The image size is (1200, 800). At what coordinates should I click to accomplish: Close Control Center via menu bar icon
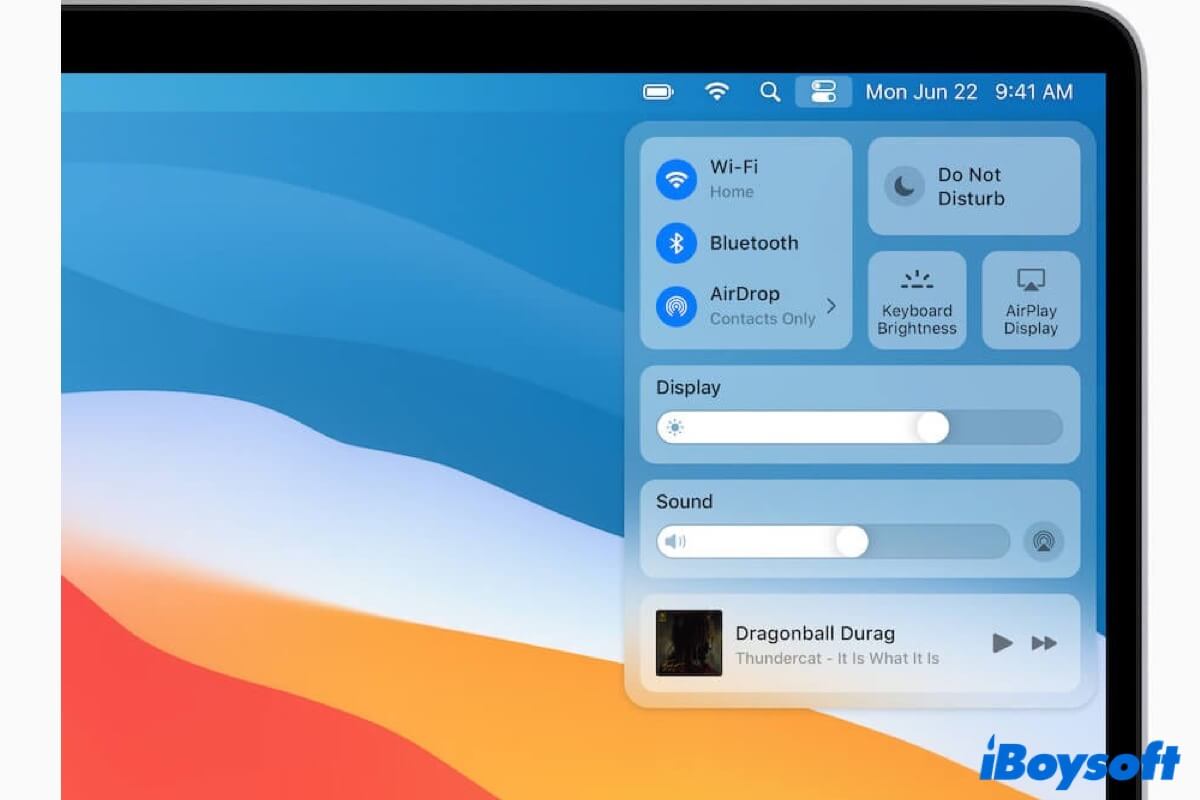click(823, 92)
